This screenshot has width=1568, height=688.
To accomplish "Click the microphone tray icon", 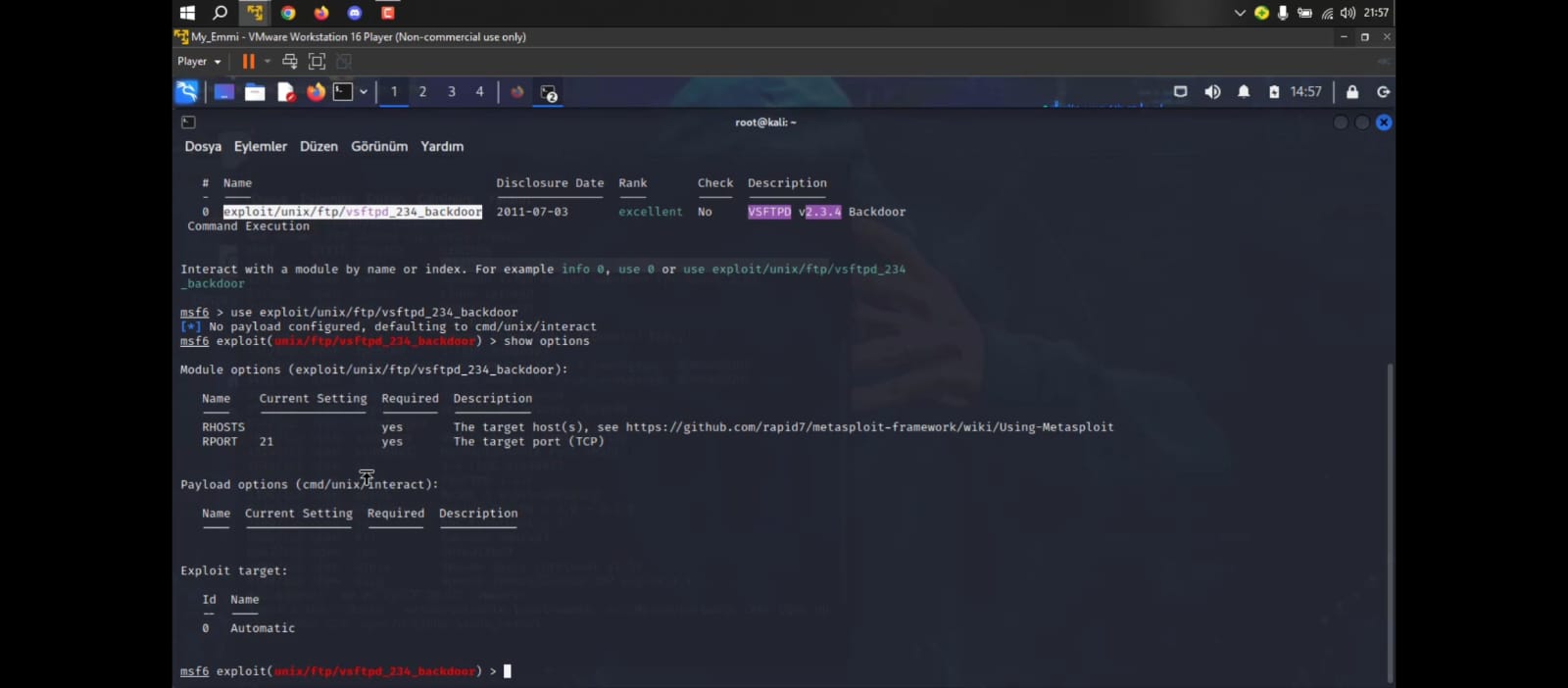I will click(1283, 13).
